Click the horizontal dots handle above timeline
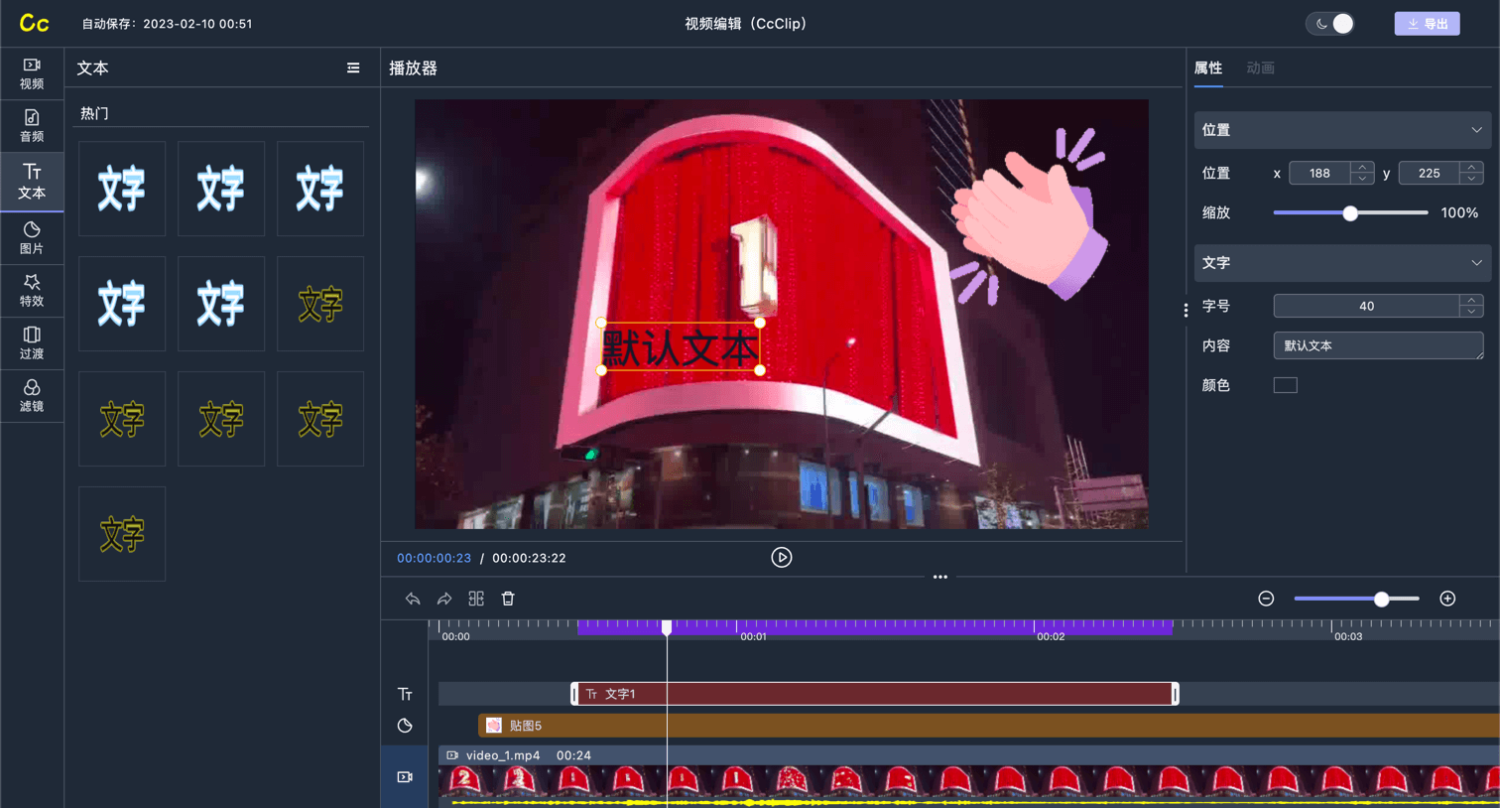 (x=940, y=577)
